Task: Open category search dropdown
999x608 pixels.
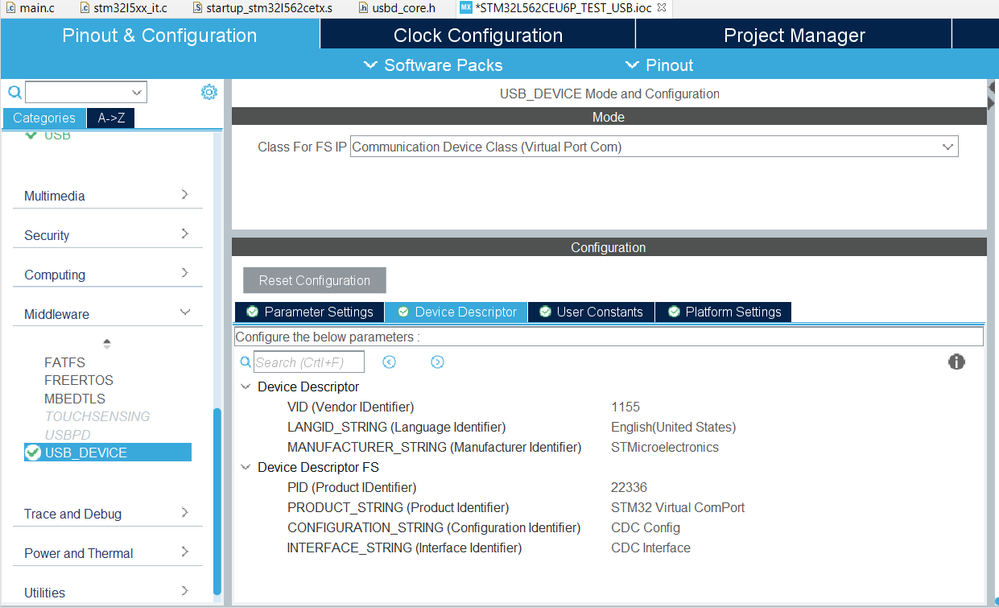Action: click(x=136, y=92)
